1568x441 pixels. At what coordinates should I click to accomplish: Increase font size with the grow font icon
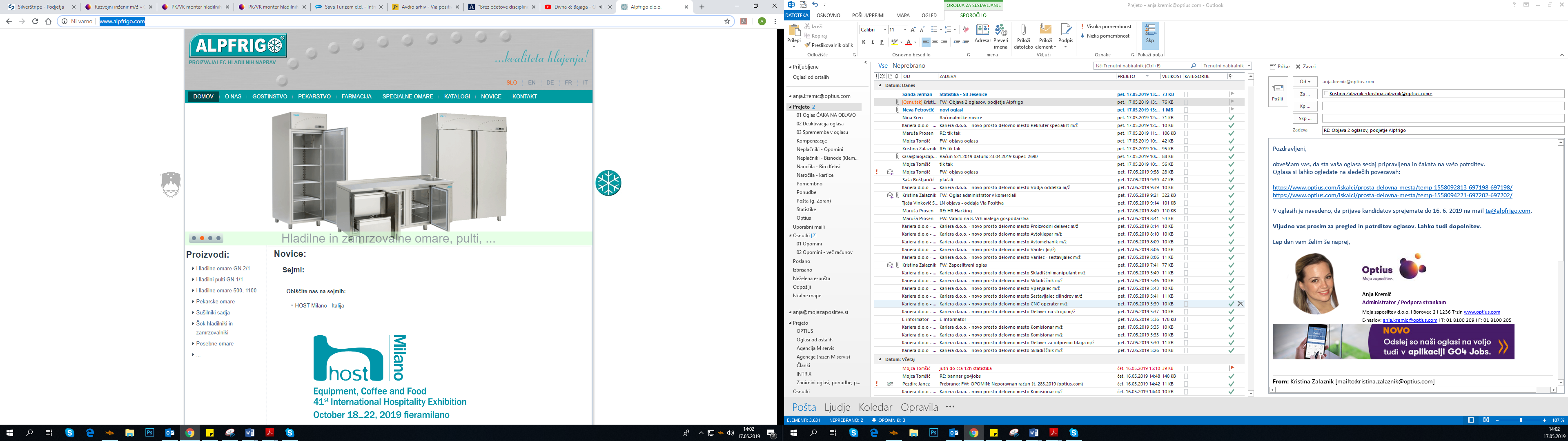click(x=913, y=29)
